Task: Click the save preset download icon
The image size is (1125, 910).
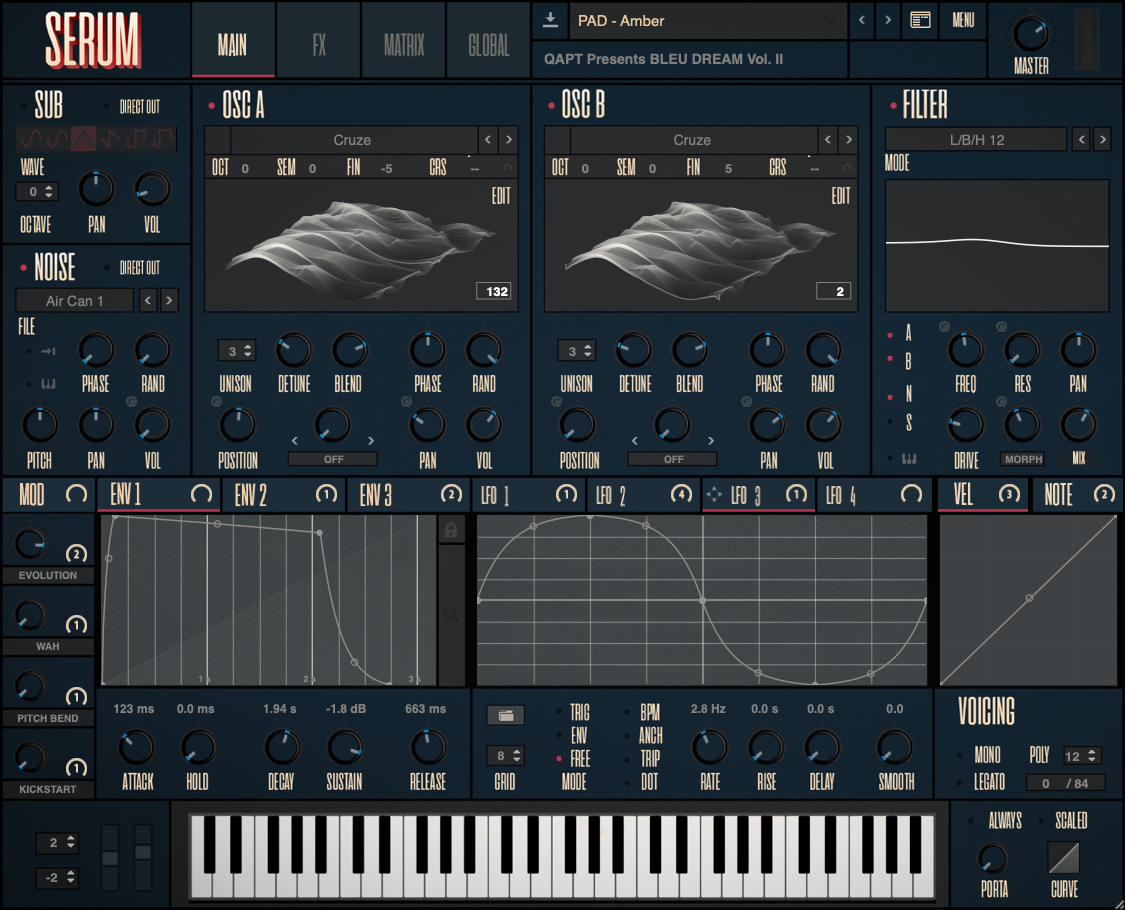Action: (x=550, y=20)
